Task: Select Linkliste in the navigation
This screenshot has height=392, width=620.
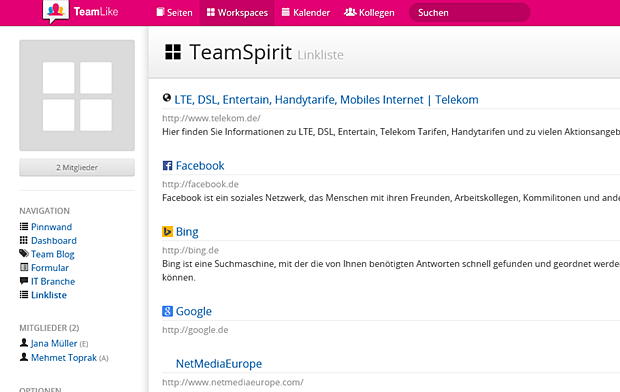Action: coord(49,295)
